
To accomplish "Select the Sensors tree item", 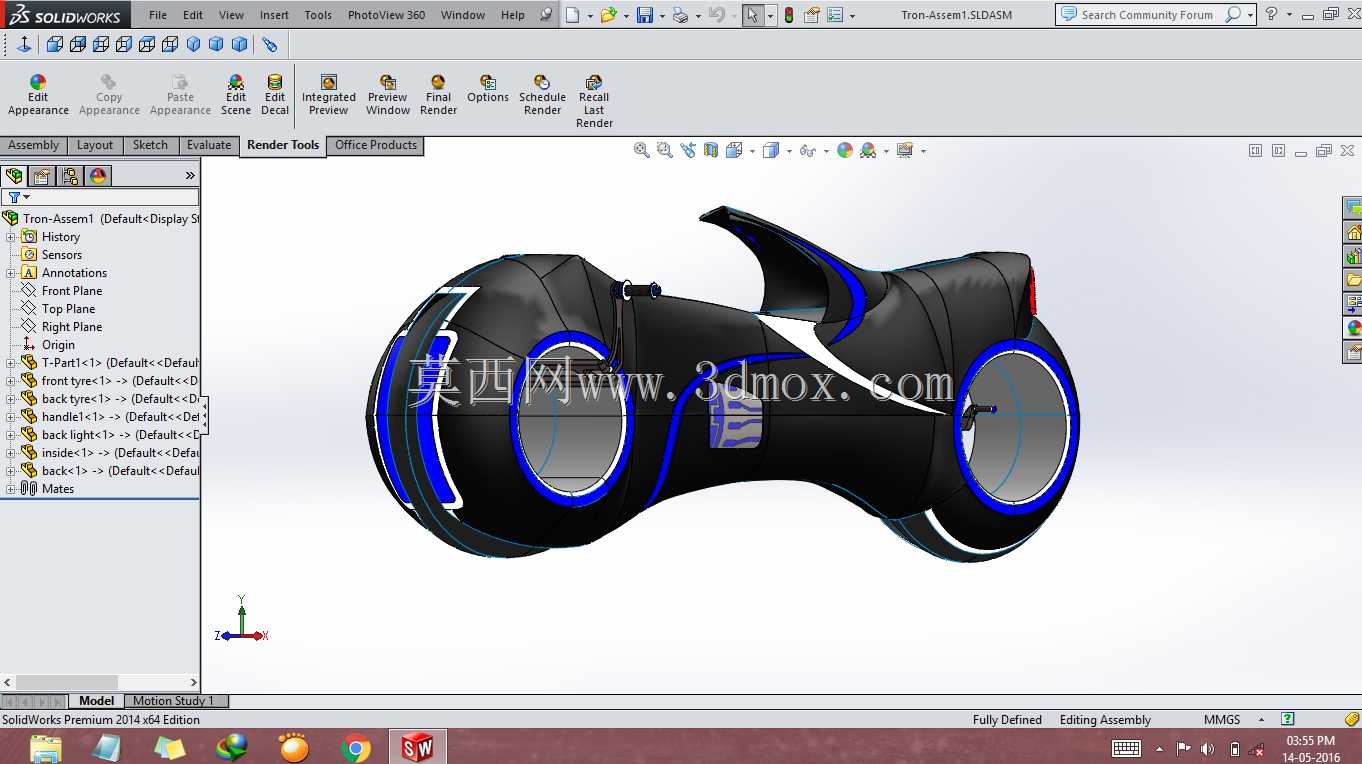I will [62, 255].
